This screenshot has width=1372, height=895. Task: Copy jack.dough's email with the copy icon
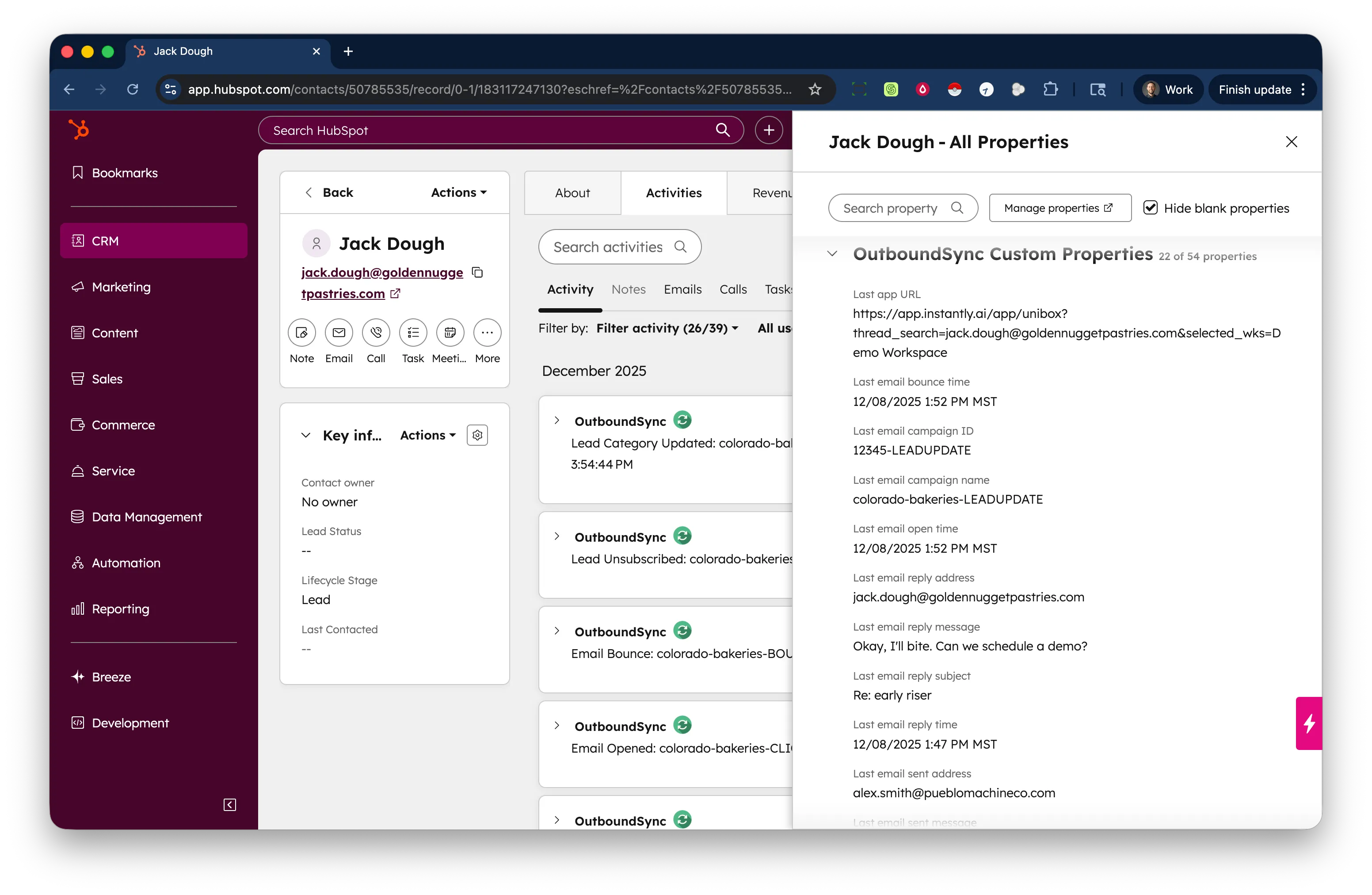[x=477, y=272]
